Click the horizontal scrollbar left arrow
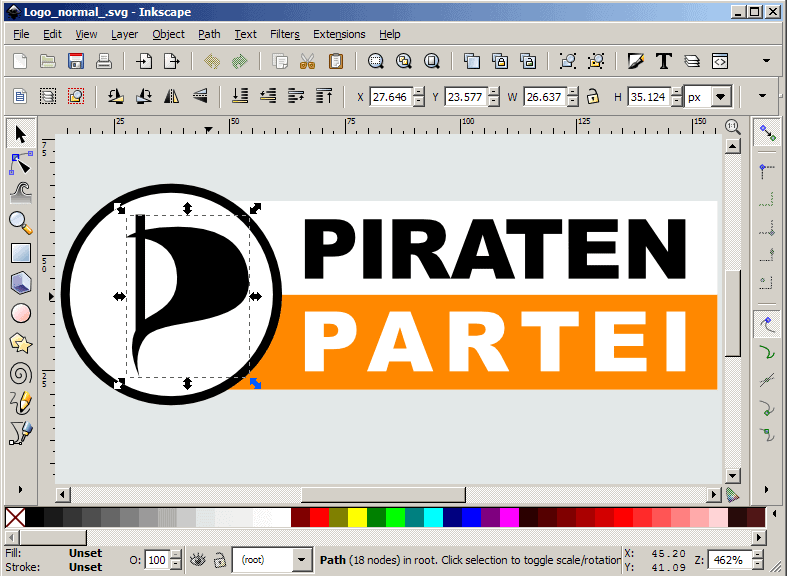Image resolution: width=787 pixels, height=576 pixels. (x=63, y=495)
